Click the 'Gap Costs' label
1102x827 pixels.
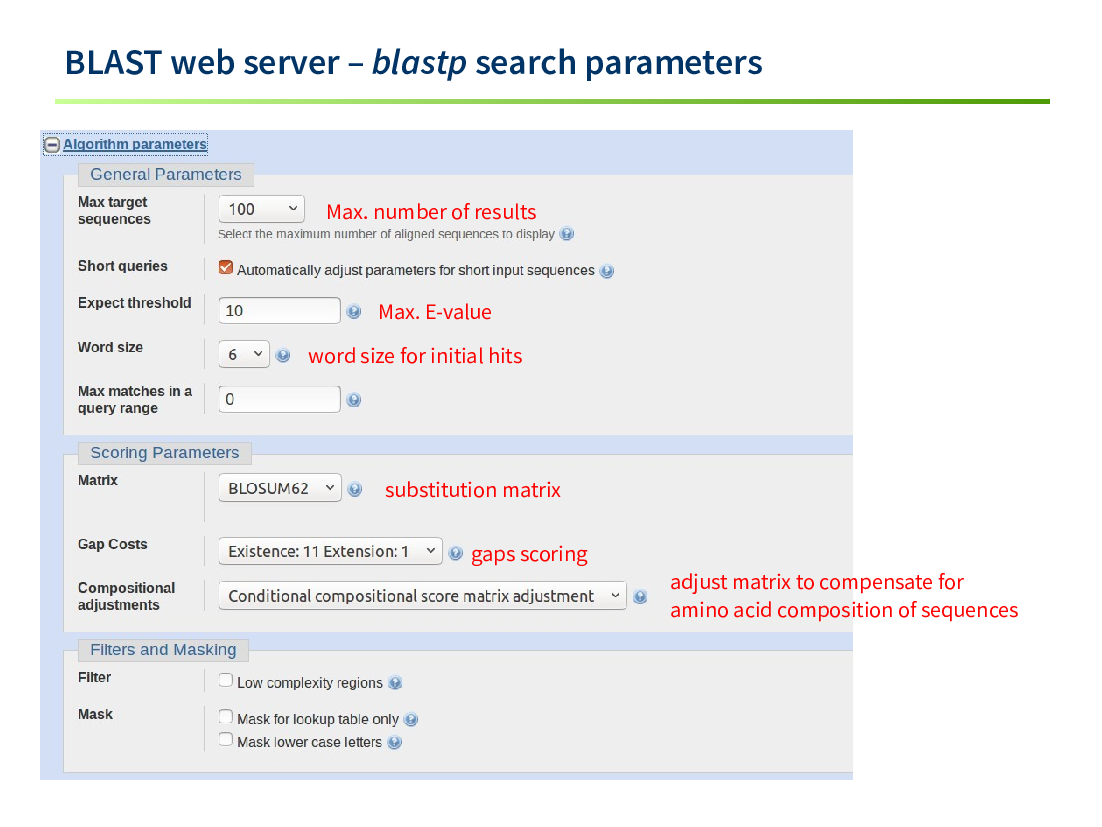coord(112,545)
